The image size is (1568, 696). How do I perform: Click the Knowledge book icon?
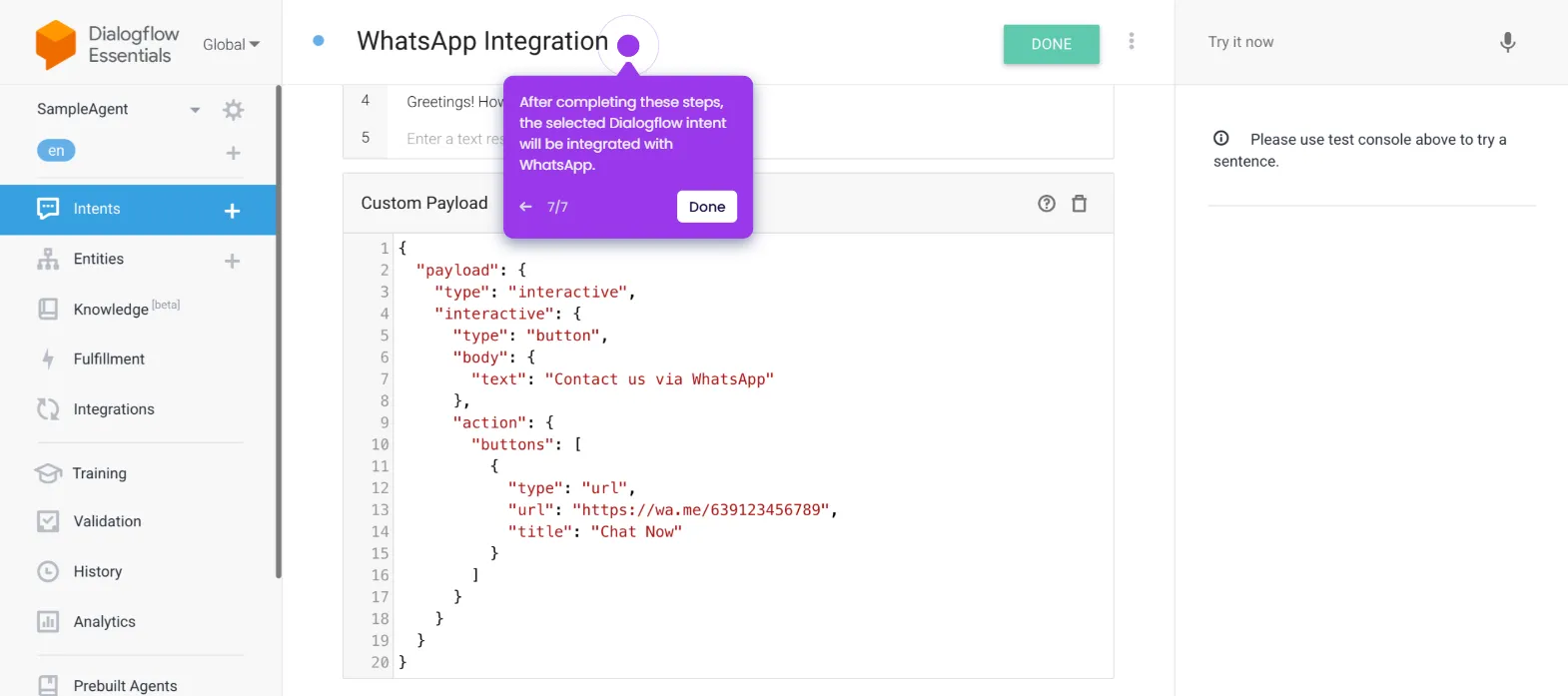(x=48, y=309)
